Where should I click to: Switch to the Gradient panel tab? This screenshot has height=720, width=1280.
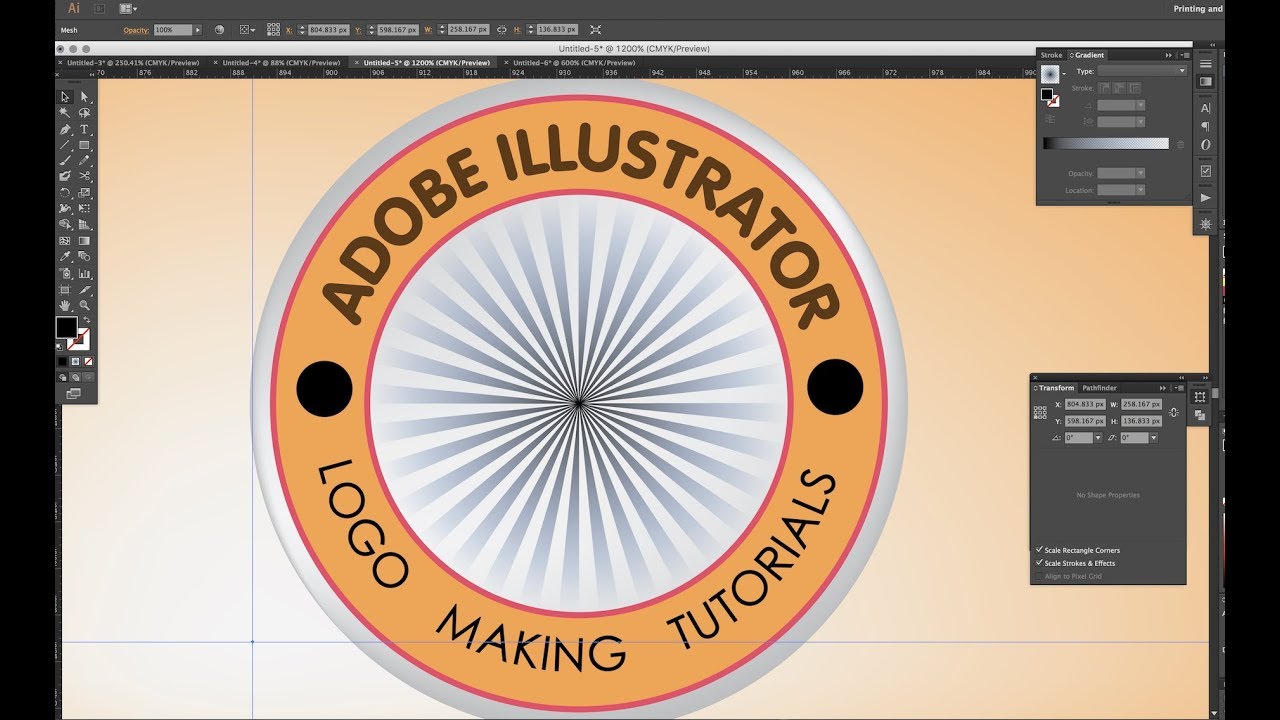[x=1090, y=55]
